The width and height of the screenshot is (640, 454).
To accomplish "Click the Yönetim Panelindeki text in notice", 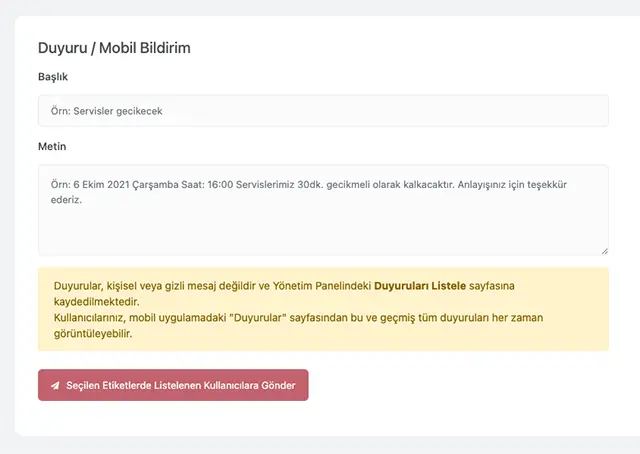I will click(x=321, y=286).
